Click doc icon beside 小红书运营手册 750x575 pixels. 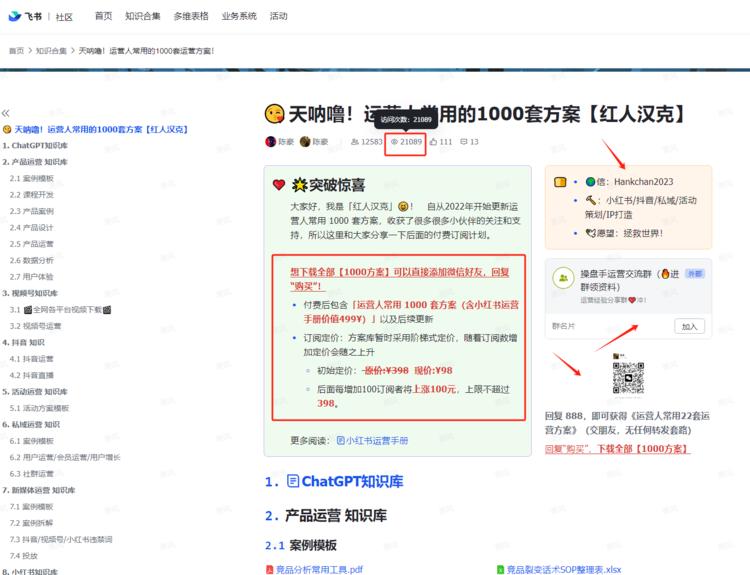(x=340, y=441)
